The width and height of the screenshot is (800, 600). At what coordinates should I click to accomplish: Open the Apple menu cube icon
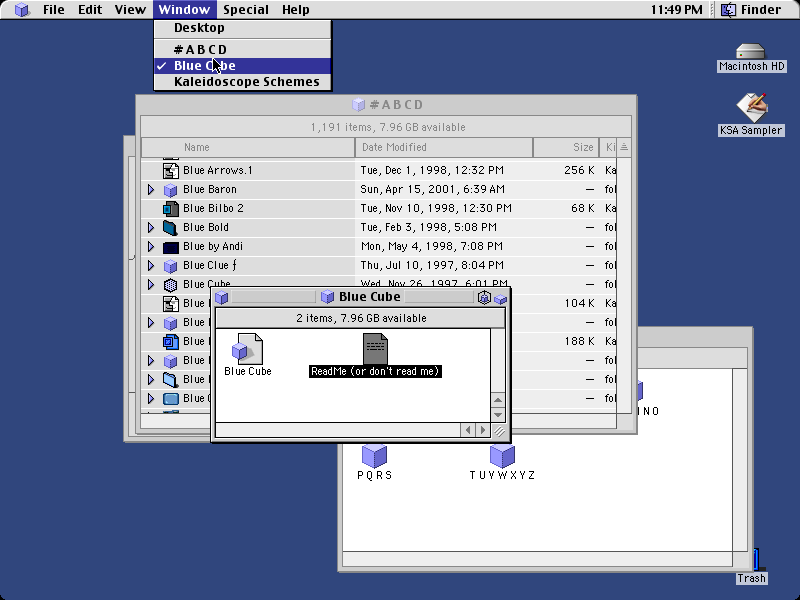click(22, 10)
